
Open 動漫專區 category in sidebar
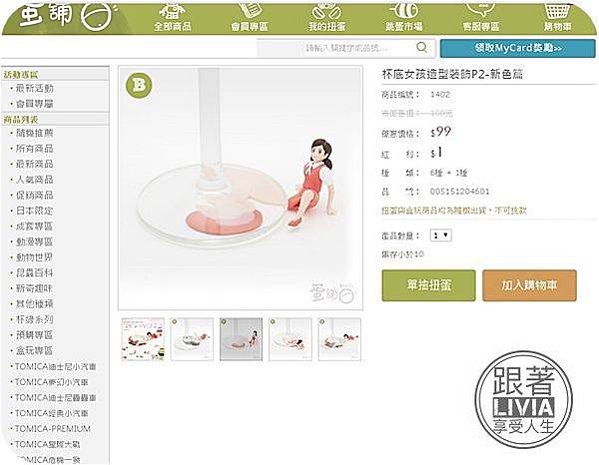[34, 242]
